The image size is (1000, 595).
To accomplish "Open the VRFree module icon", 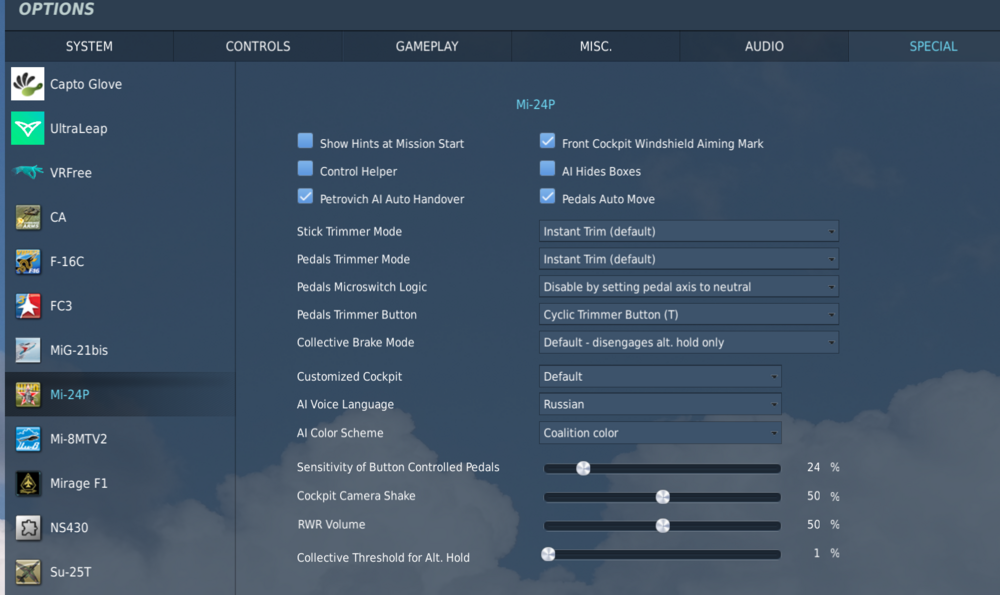I will (x=28, y=172).
